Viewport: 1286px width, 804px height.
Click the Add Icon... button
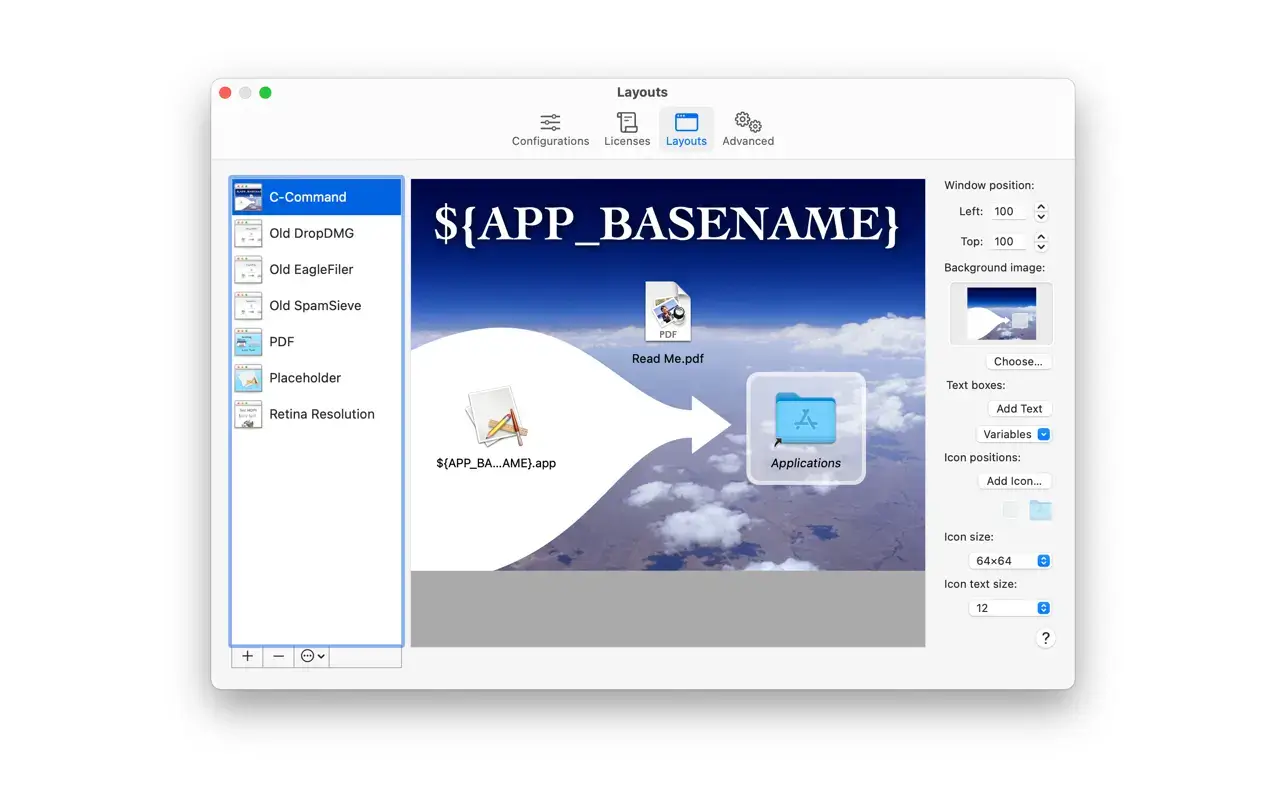tap(1014, 481)
